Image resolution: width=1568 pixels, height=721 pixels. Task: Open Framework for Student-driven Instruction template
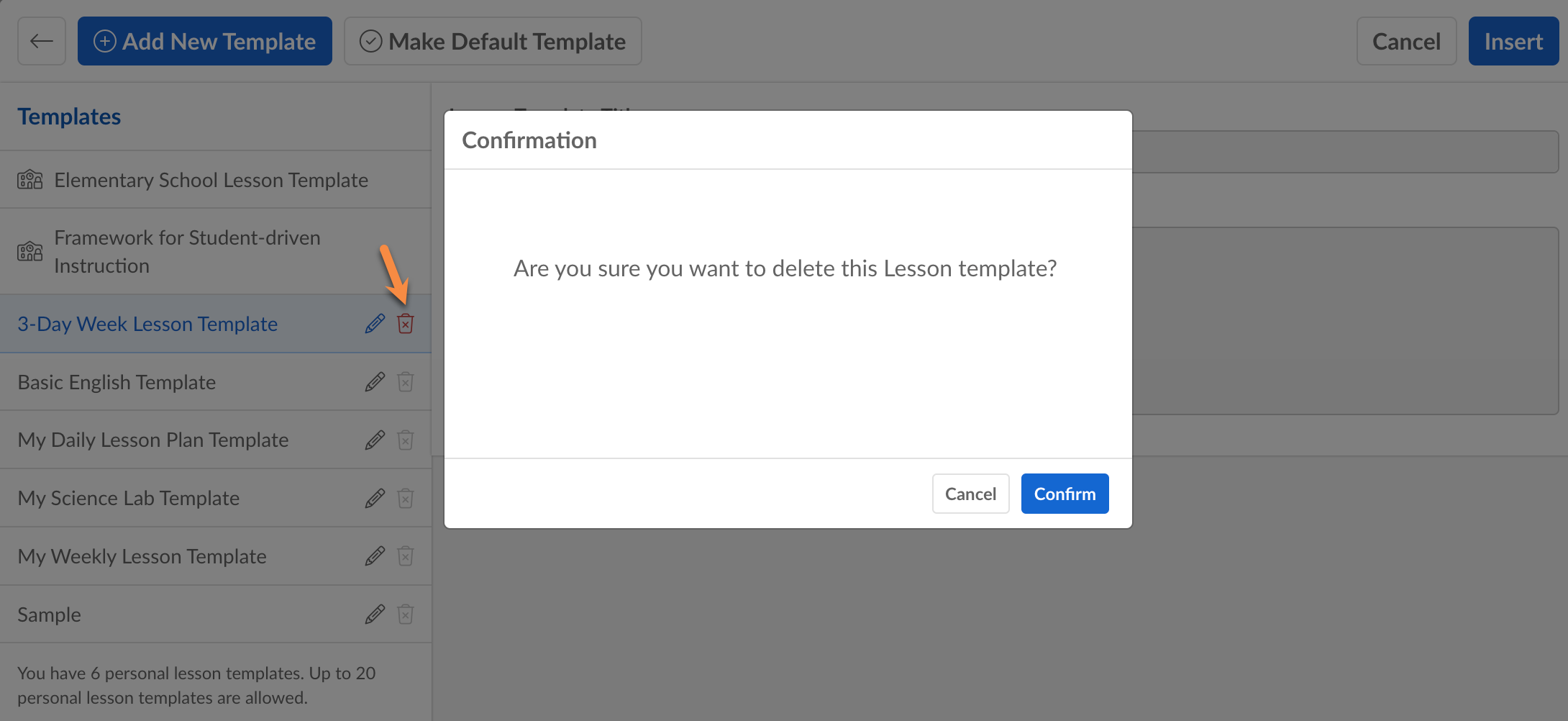[x=187, y=251]
